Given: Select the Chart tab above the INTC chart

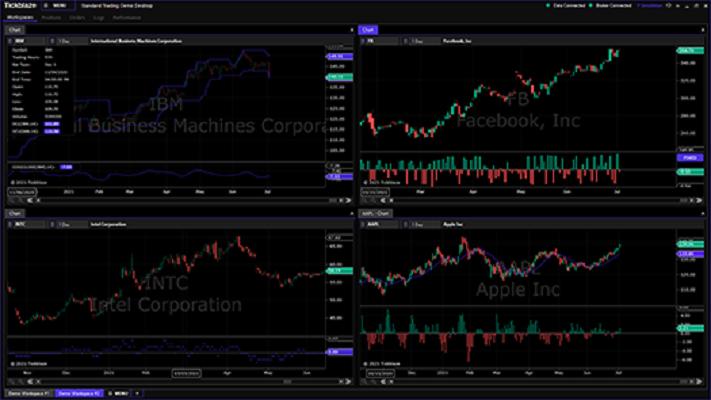Looking at the screenshot, I should pos(15,213).
